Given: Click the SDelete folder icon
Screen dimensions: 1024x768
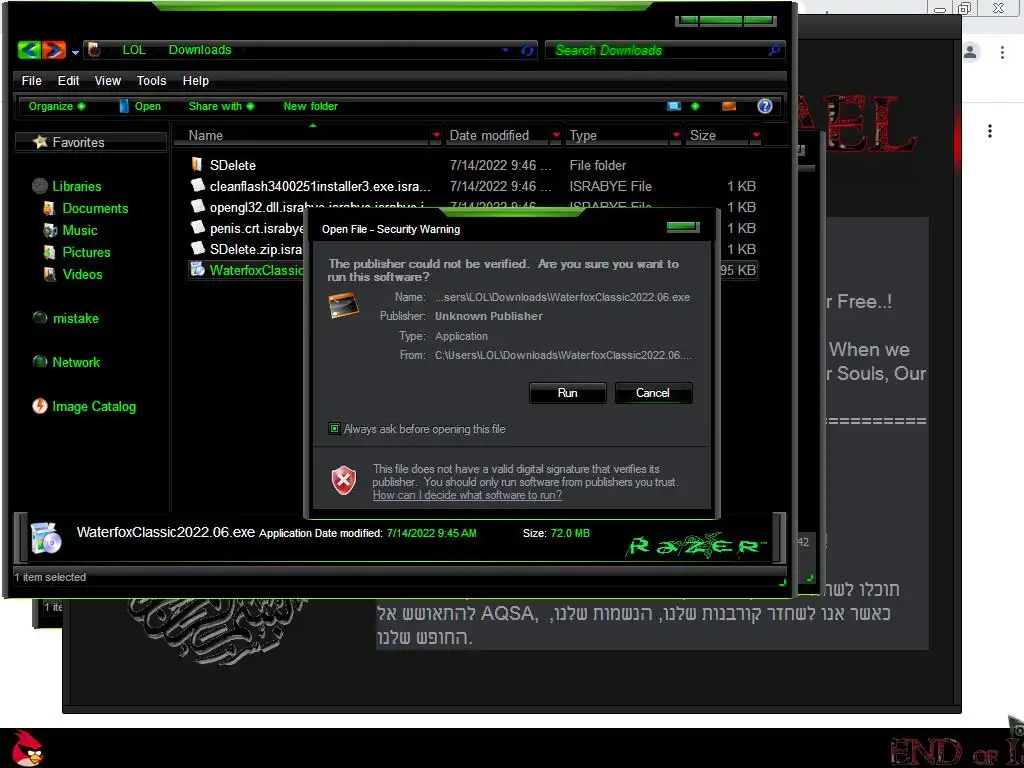Looking at the screenshot, I should click(197, 165).
